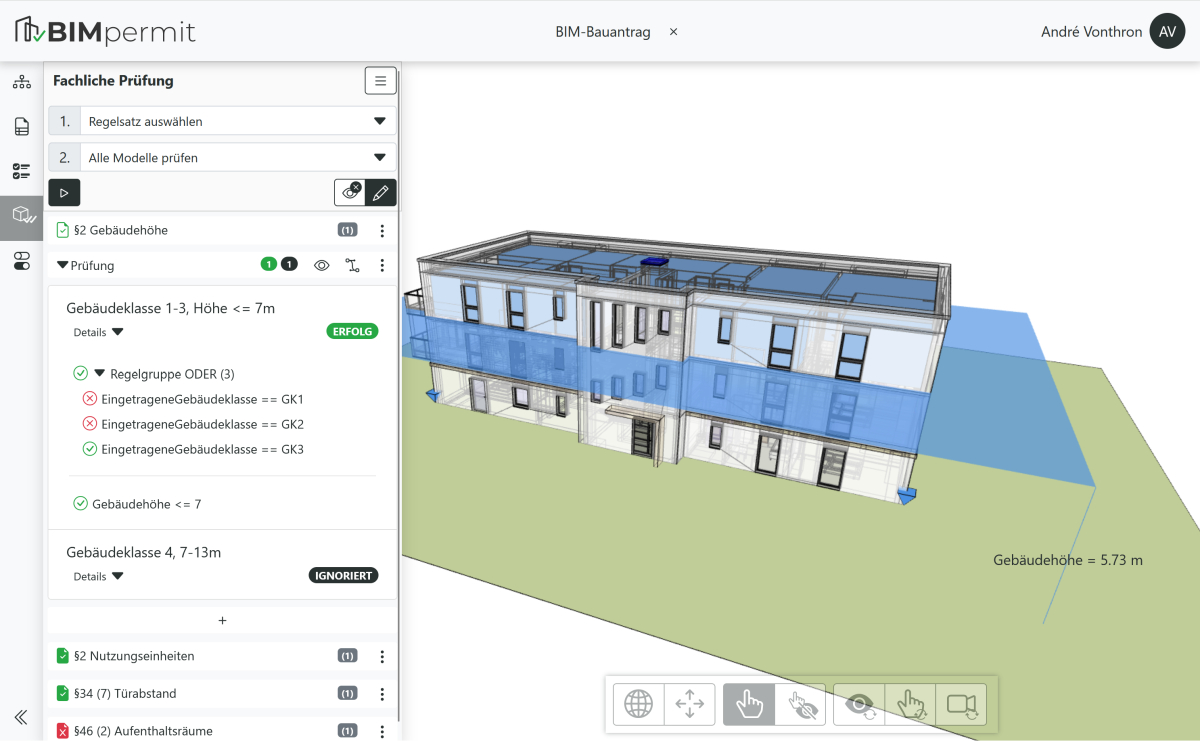The height and width of the screenshot is (741, 1200).
Task: Select the pan arrows tool in bottom toolbar
Action: [x=690, y=704]
